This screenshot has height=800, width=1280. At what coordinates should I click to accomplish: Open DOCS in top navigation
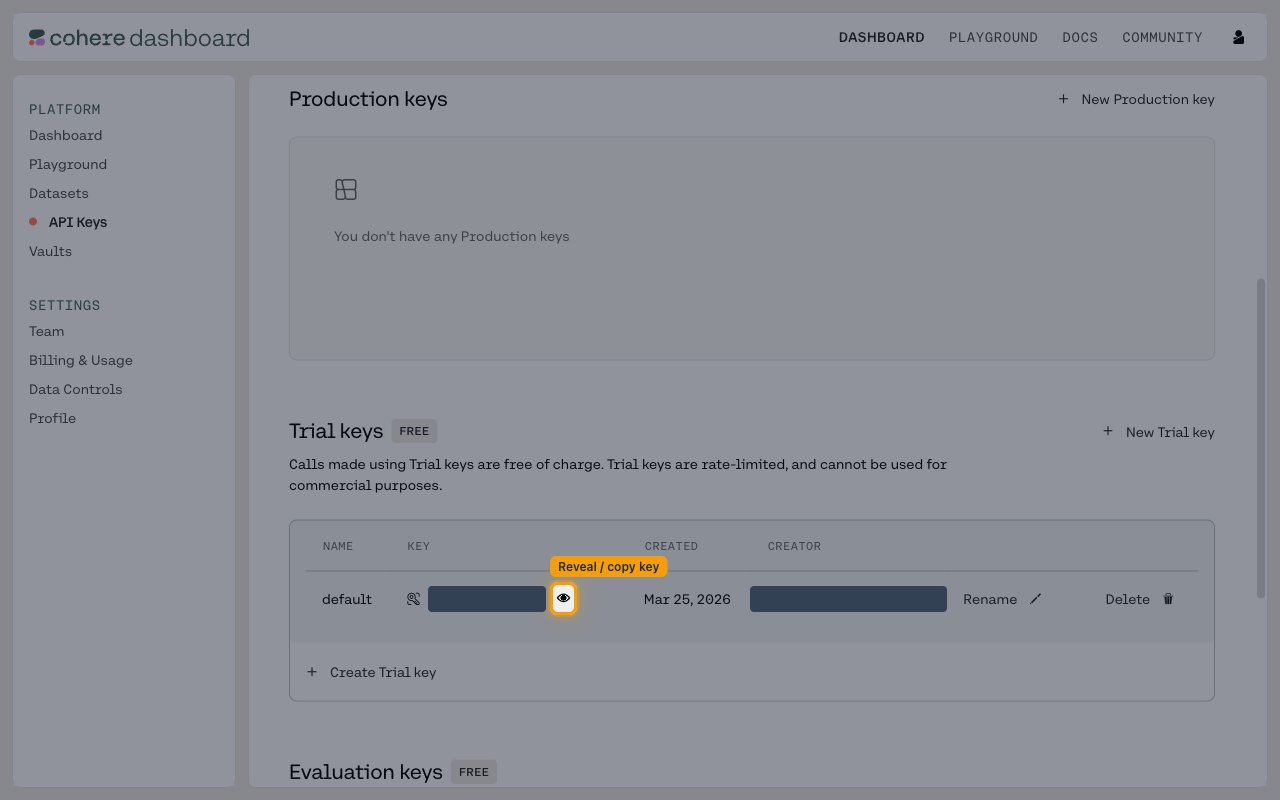point(1080,37)
